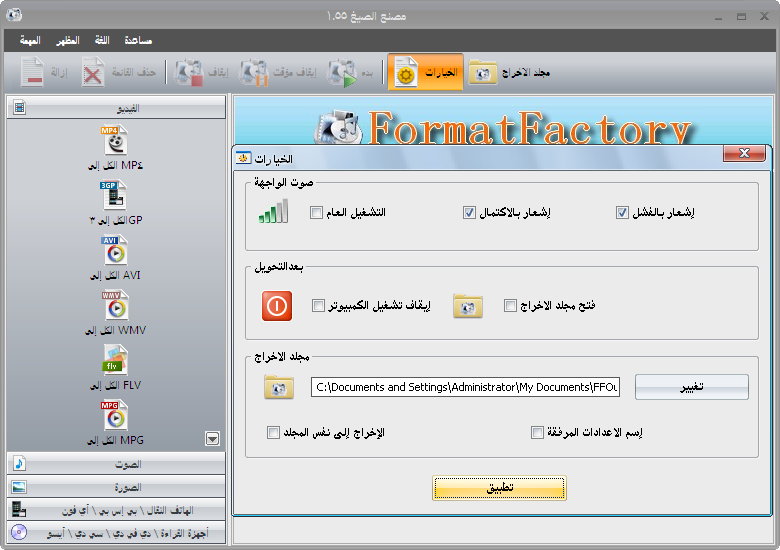Screen dimensions: 780x550
Task: Close the الخيارات options dialog
Action: 744,153
